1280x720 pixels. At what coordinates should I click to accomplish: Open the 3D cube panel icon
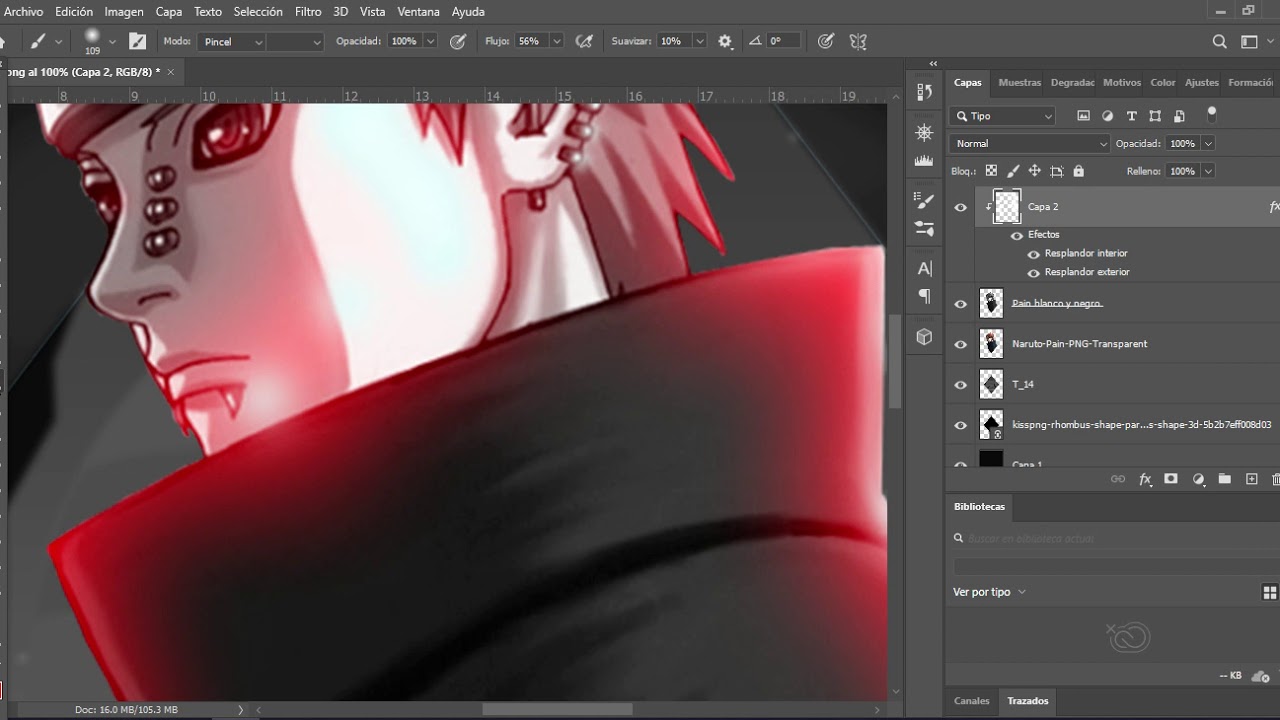click(x=924, y=337)
